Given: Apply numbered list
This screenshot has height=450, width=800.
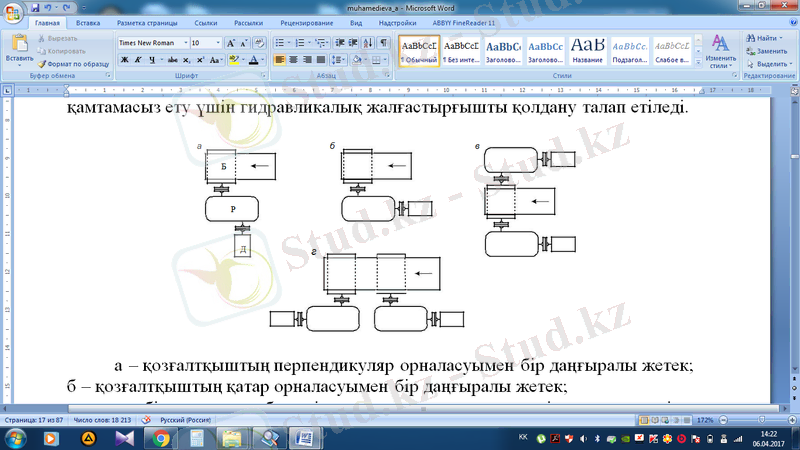Looking at the screenshot, I should click(x=300, y=43).
